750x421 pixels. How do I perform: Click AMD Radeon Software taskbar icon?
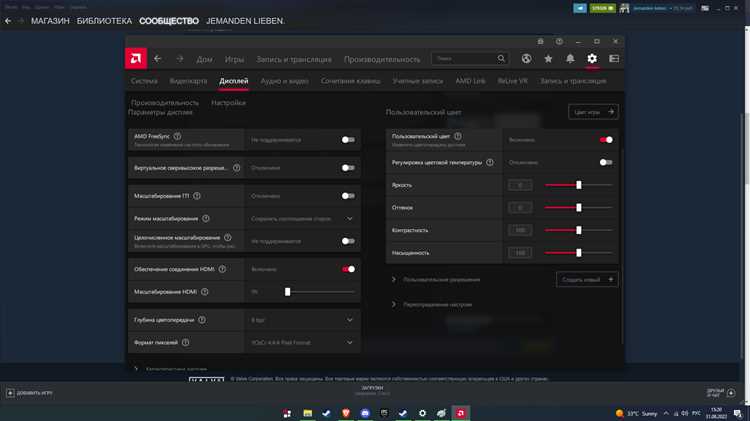[461, 413]
